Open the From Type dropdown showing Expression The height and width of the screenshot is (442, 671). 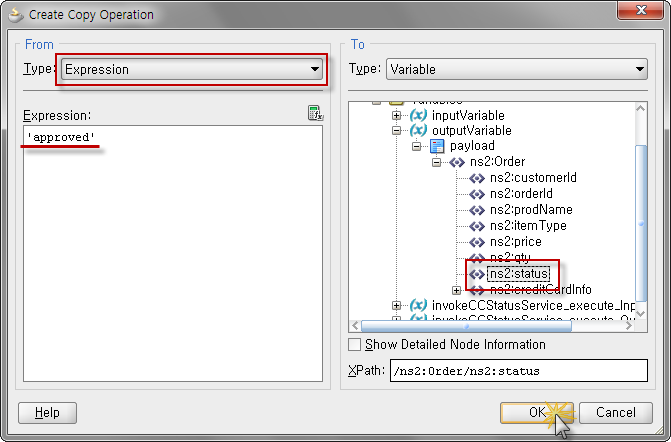[x=192, y=69]
